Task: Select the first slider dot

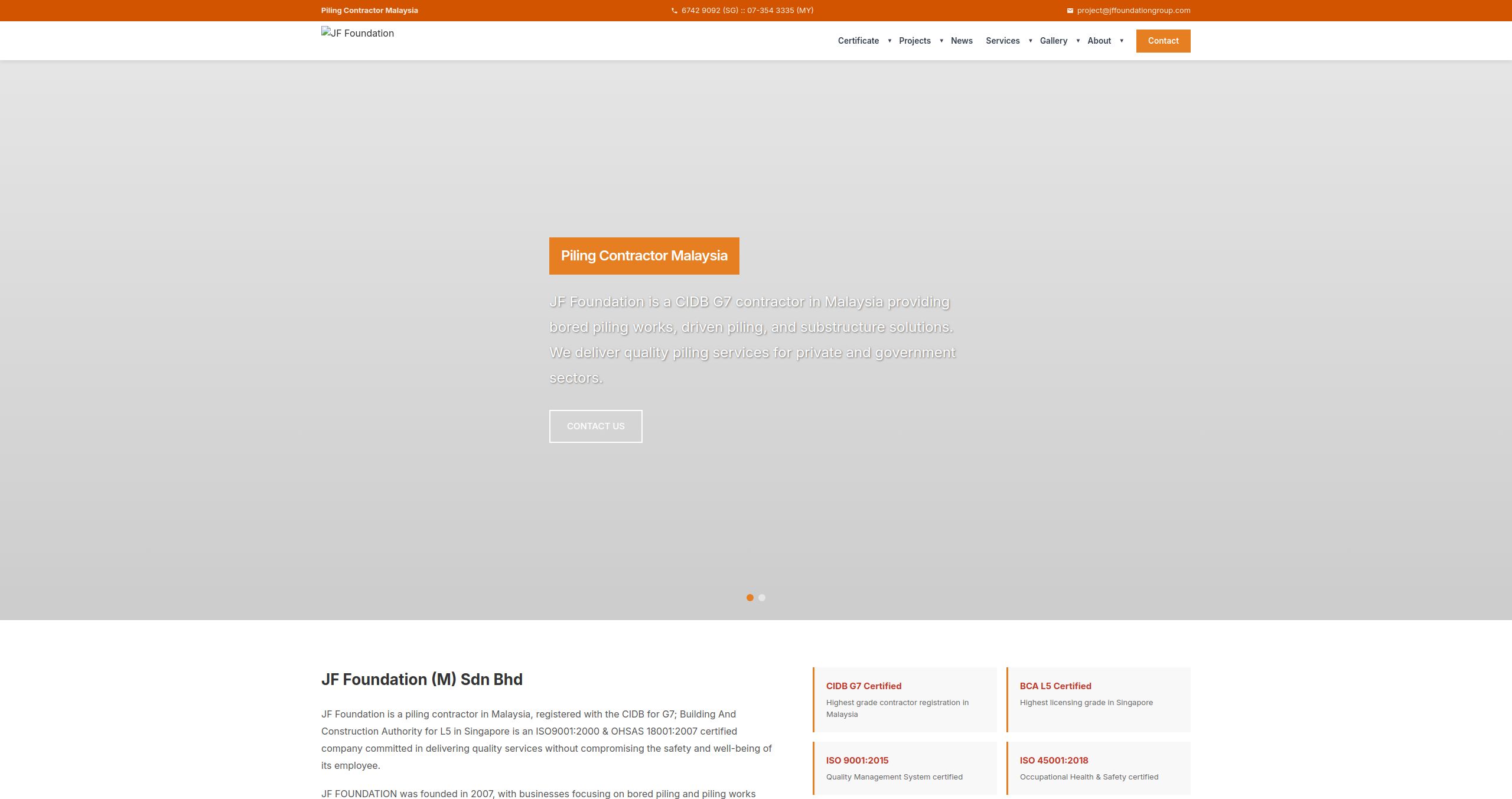Action: 750,598
